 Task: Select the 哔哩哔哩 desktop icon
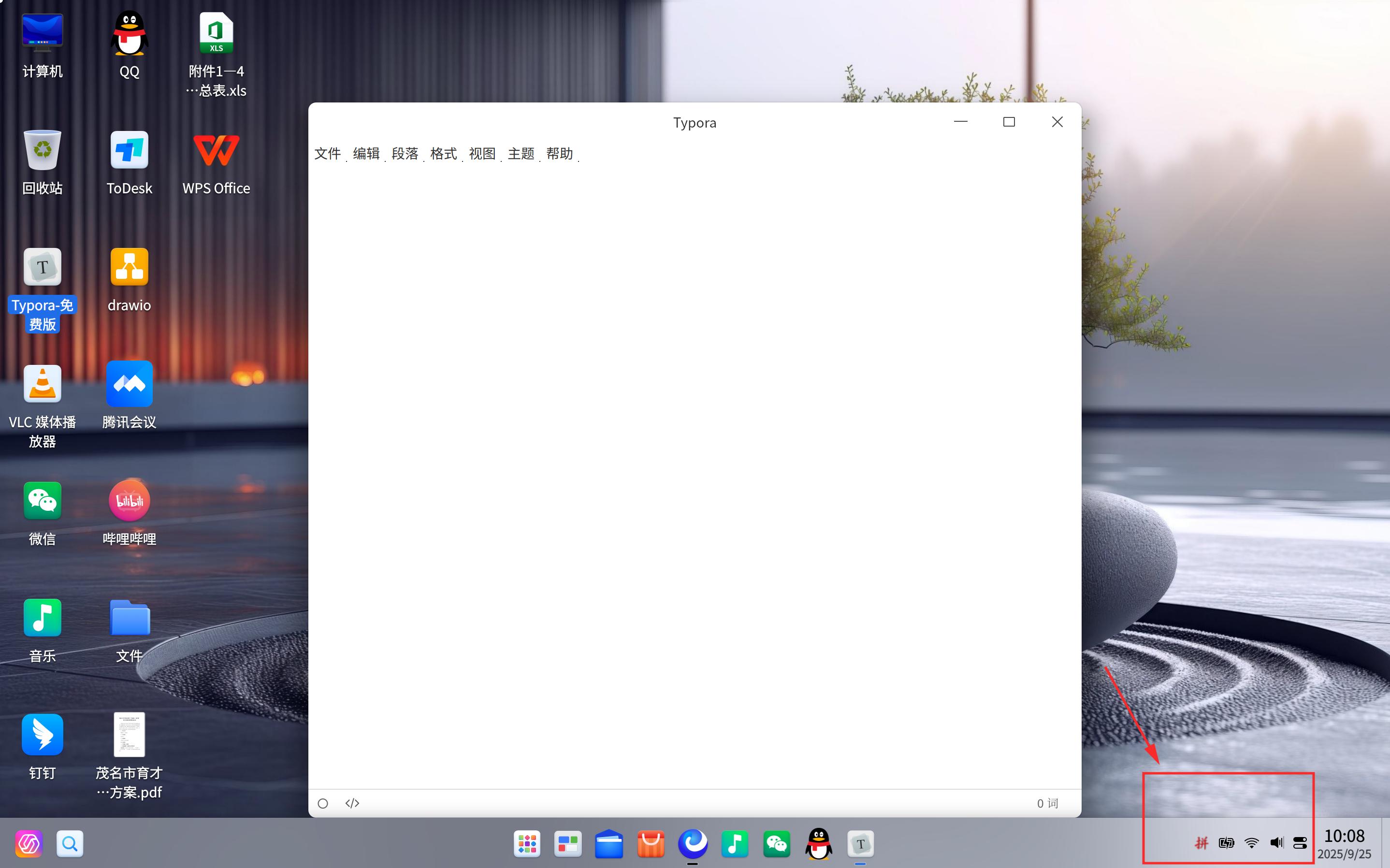pyautogui.click(x=130, y=513)
